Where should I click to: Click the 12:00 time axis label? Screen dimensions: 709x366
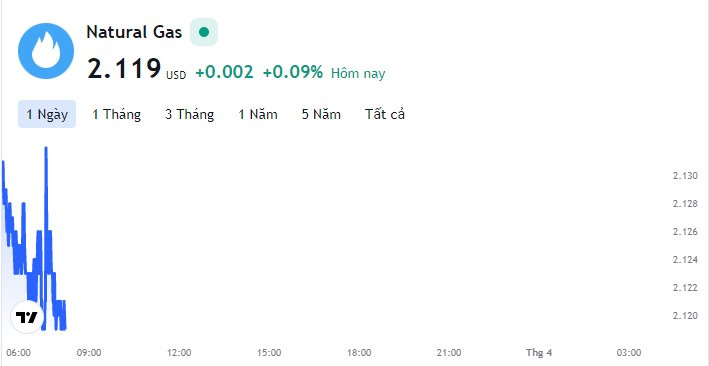coord(179,353)
